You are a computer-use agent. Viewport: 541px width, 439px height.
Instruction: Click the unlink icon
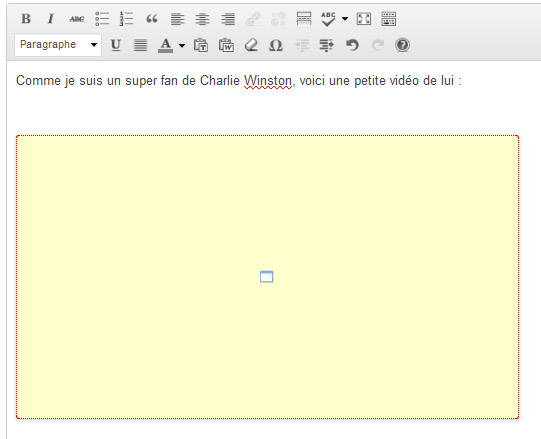click(x=278, y=19)
